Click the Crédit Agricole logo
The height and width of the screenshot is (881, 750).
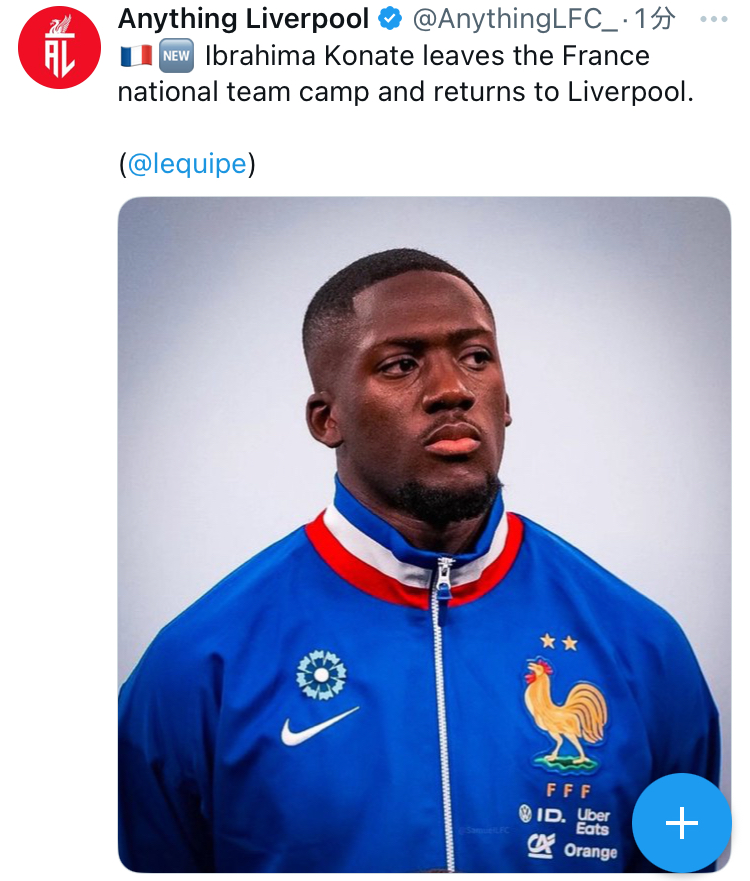[x=540, y=847]
